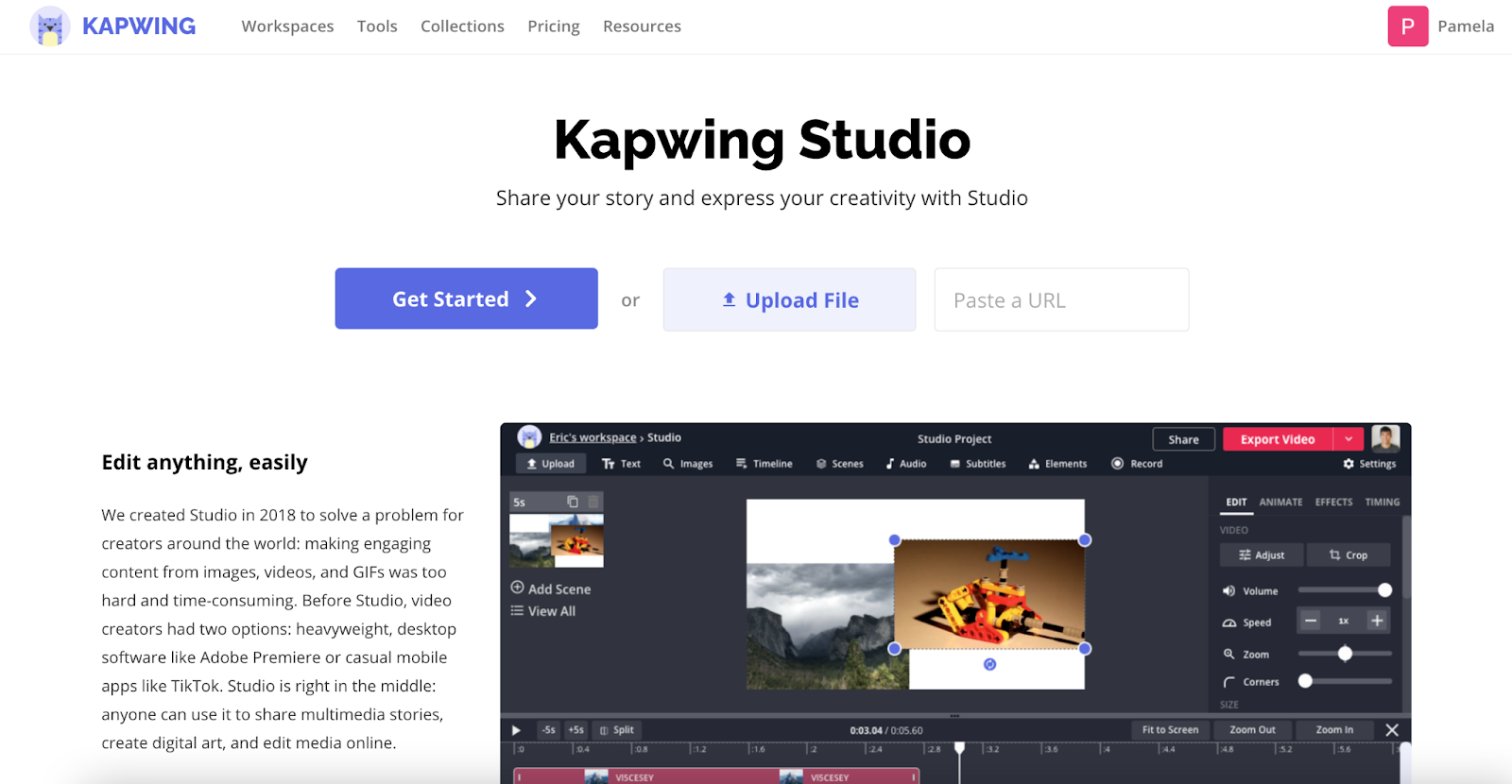Image resolution: width=1512 pixels, height=784 pixels.
Task: Select the 5s scene thumbnail
Action: pos(557,539)
